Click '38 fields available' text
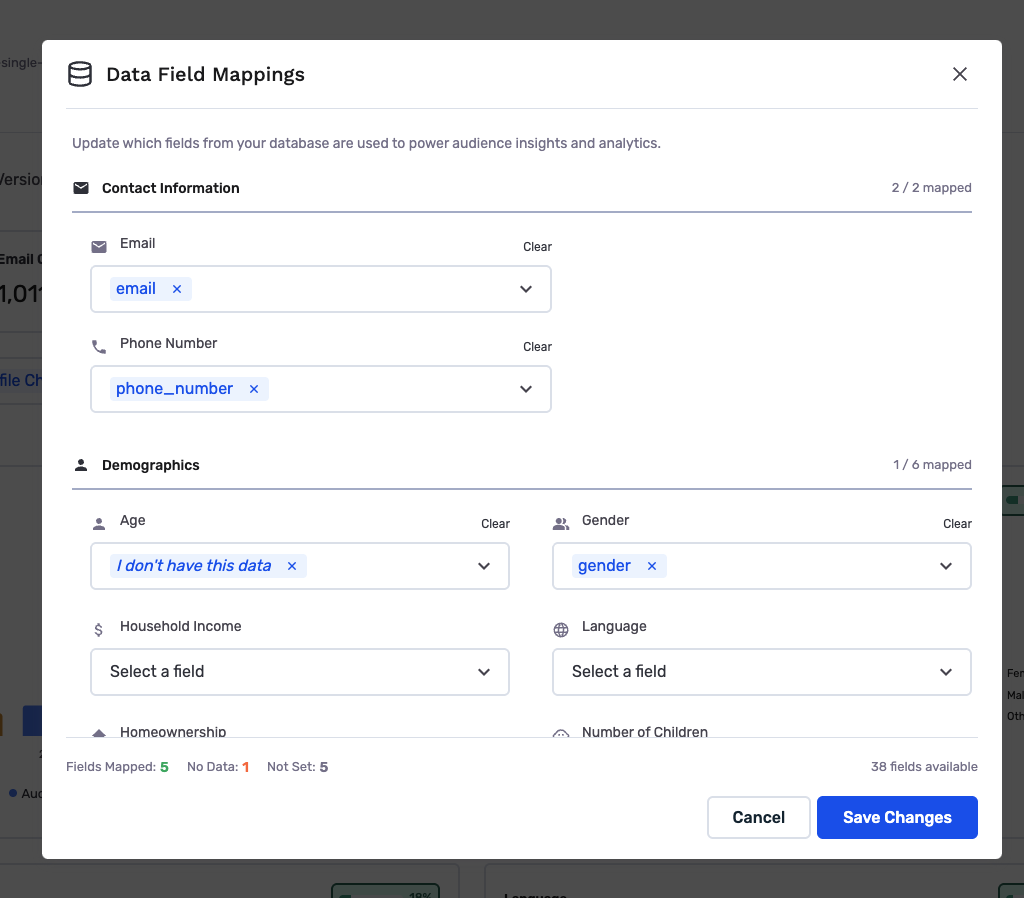1024x898 pixels. [923, 767]
